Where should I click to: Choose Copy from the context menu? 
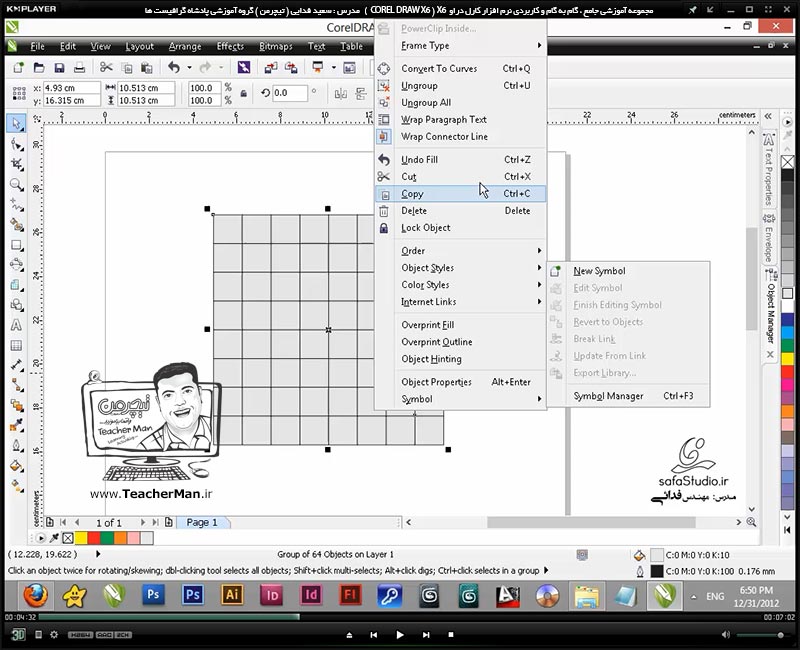461,194
